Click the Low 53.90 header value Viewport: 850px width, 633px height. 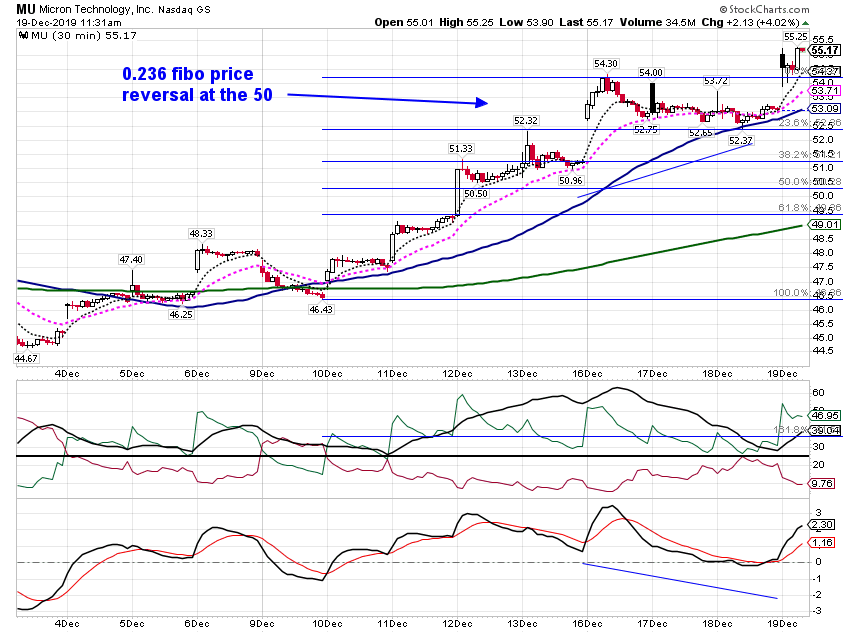pos(526,22)
